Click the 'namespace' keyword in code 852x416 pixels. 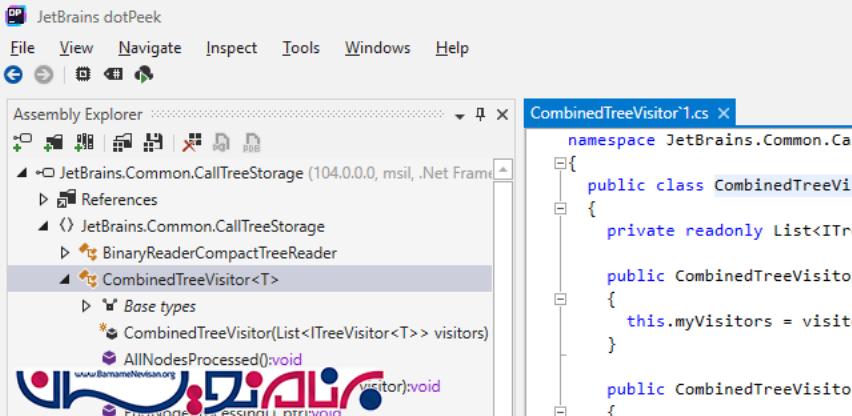(611, 140)
